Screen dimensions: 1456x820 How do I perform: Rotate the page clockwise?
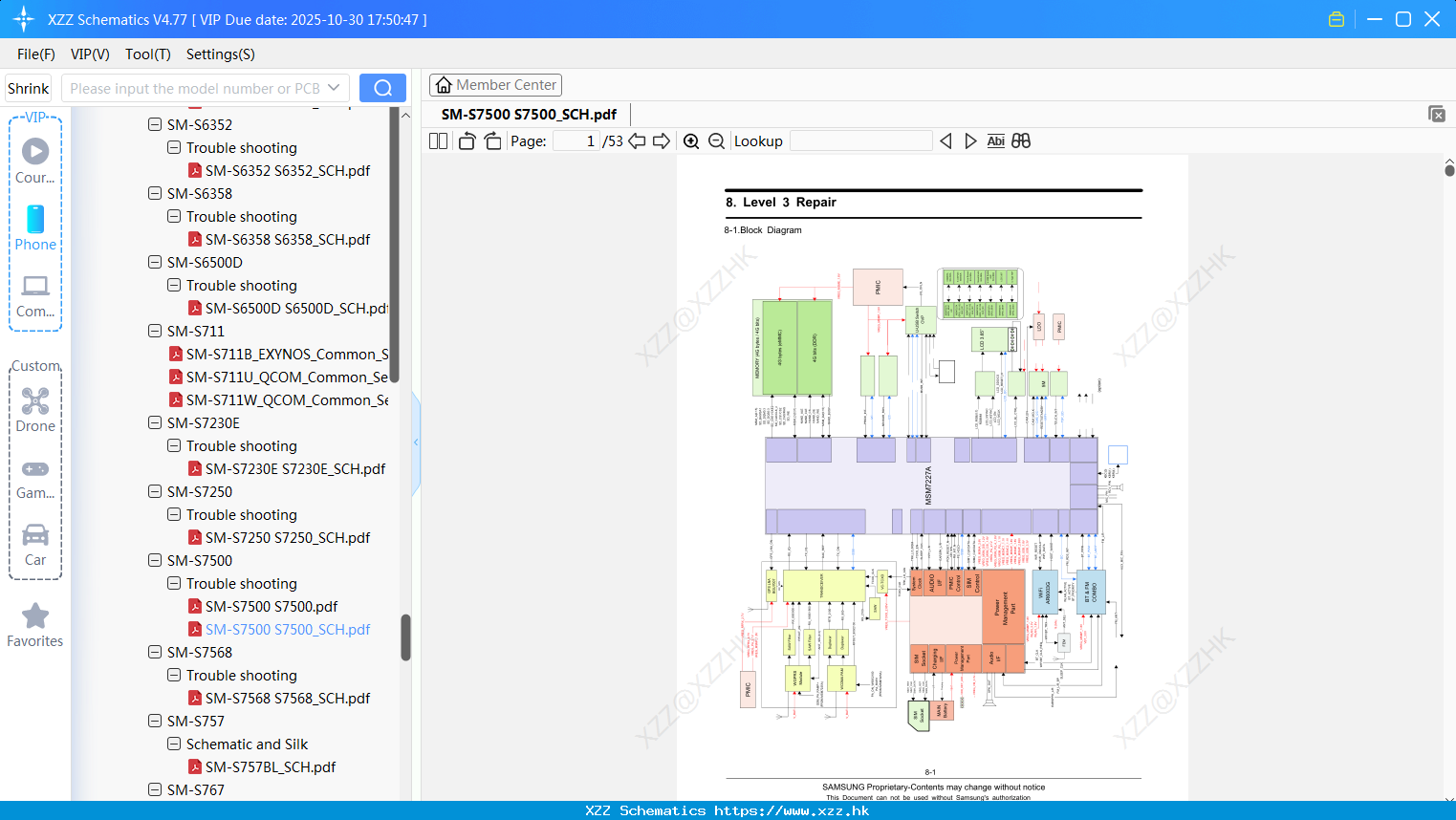coord(493,140)
